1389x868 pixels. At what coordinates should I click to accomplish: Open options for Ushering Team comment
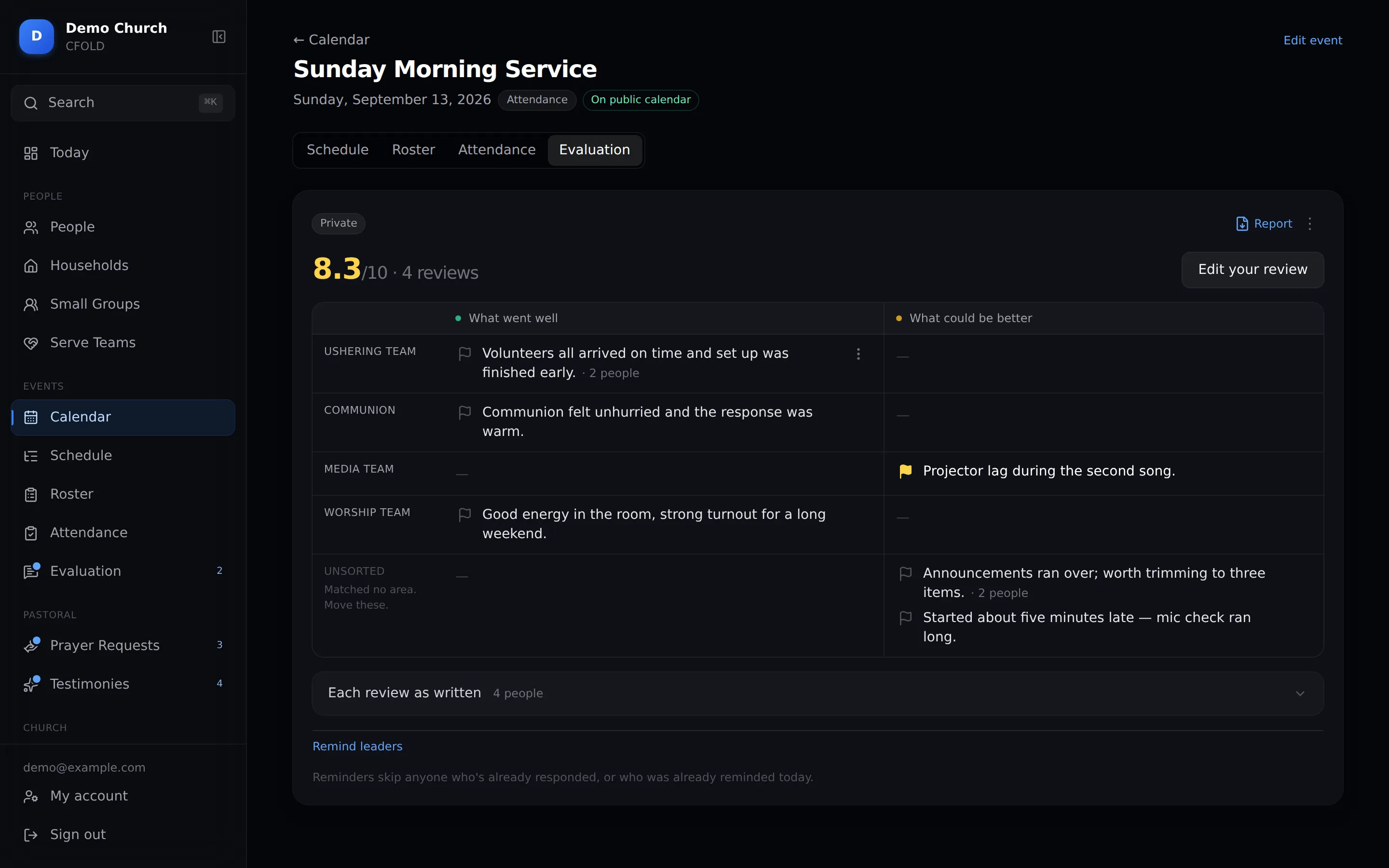point(858,353)
